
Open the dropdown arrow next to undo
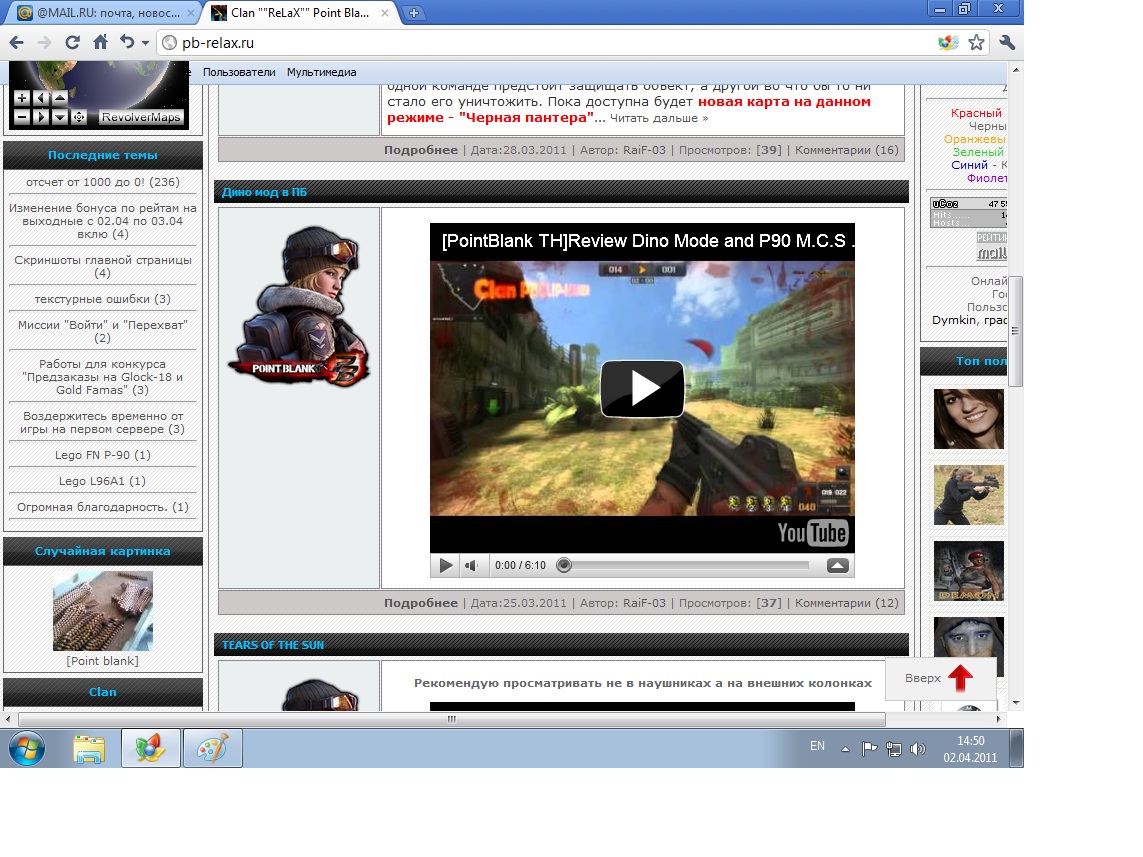[145, 43]
